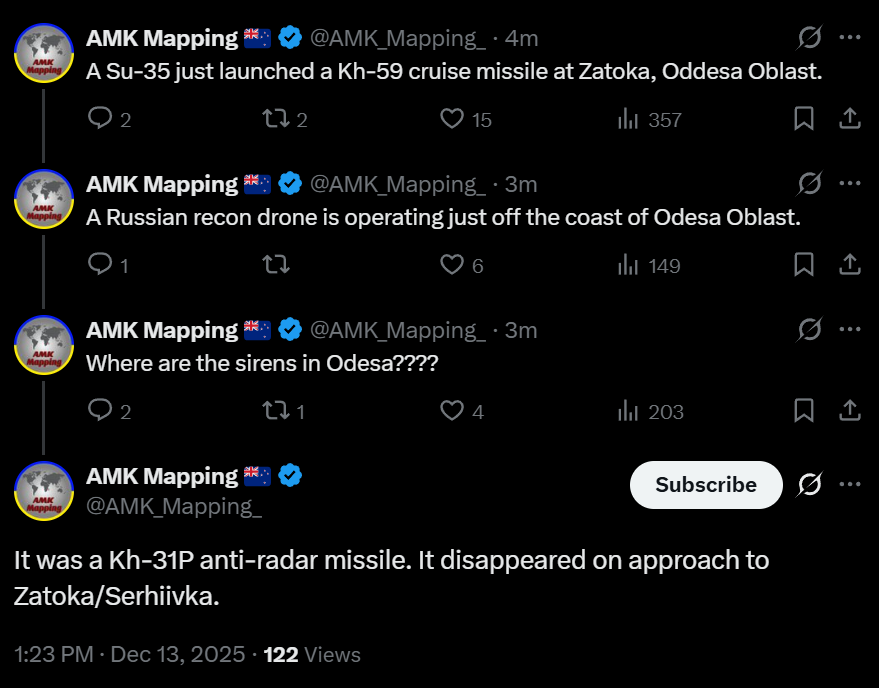Bookmark the recon drone tweet
The width and height of the screenshot is (879, 688).
pos(803,265)
